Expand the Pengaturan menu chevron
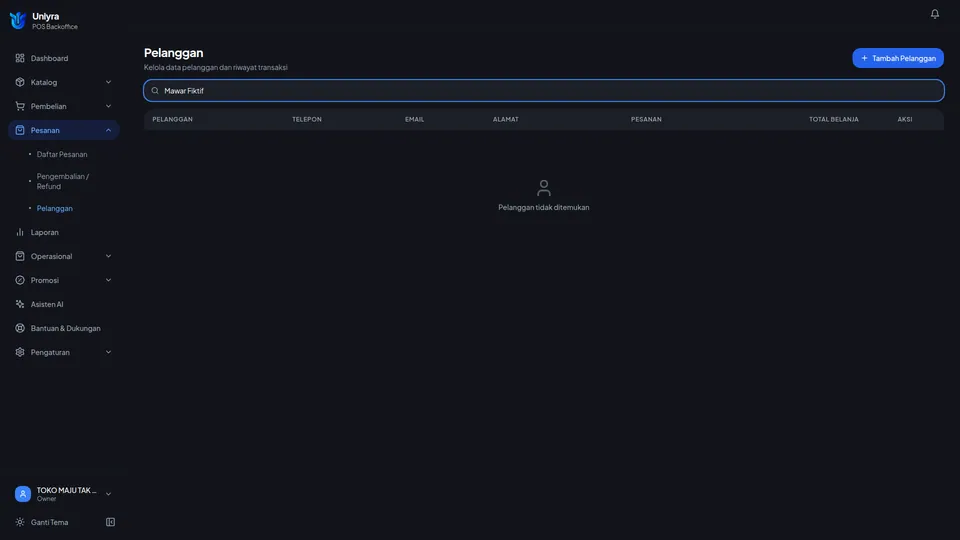Viewport: 960px width, 540px height. pyautogui.click(x=108, y=352)
